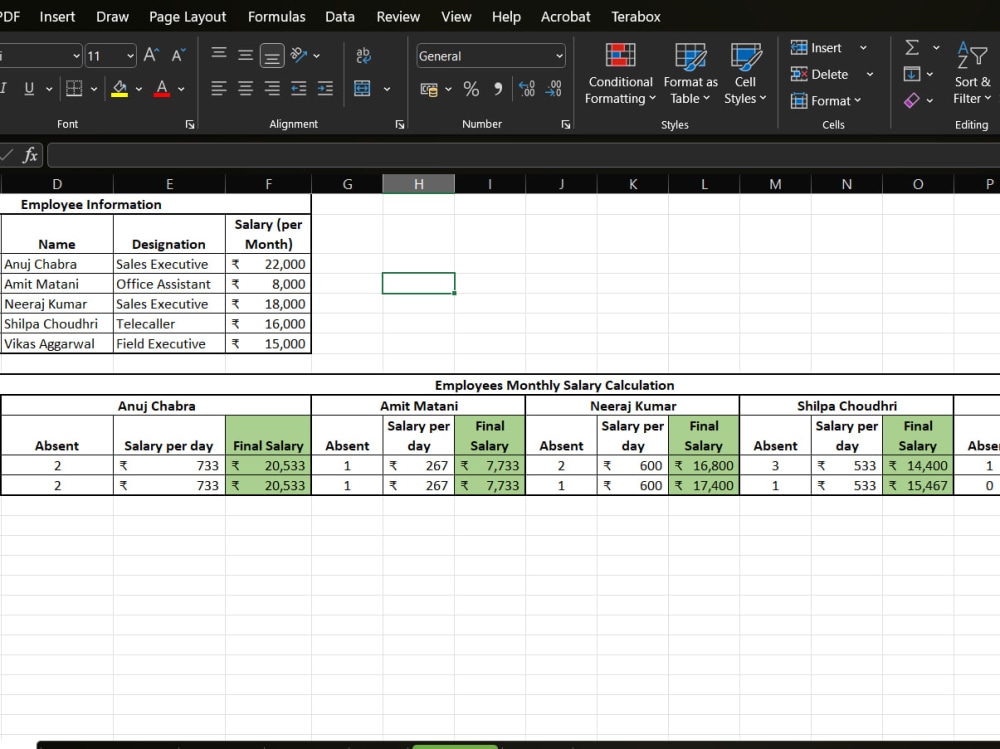Open the View tab
Image resolution: width=1000 pixels, height=749 pixels.
[457, 17]
